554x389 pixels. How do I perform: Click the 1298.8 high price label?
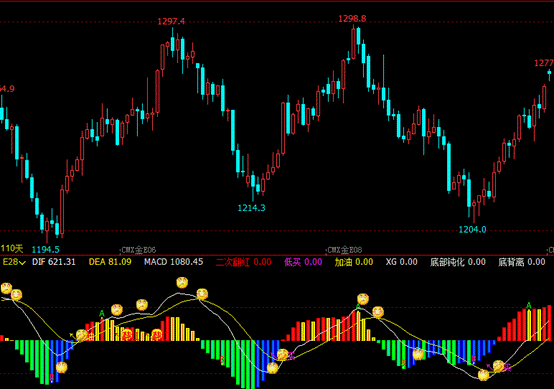(352, 19)
